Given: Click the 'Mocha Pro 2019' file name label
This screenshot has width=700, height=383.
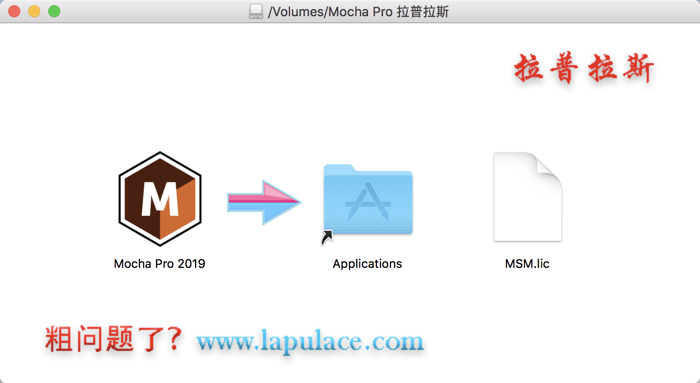Looking at the screenshot, I should pyautogui.click(x=159, y=264).
